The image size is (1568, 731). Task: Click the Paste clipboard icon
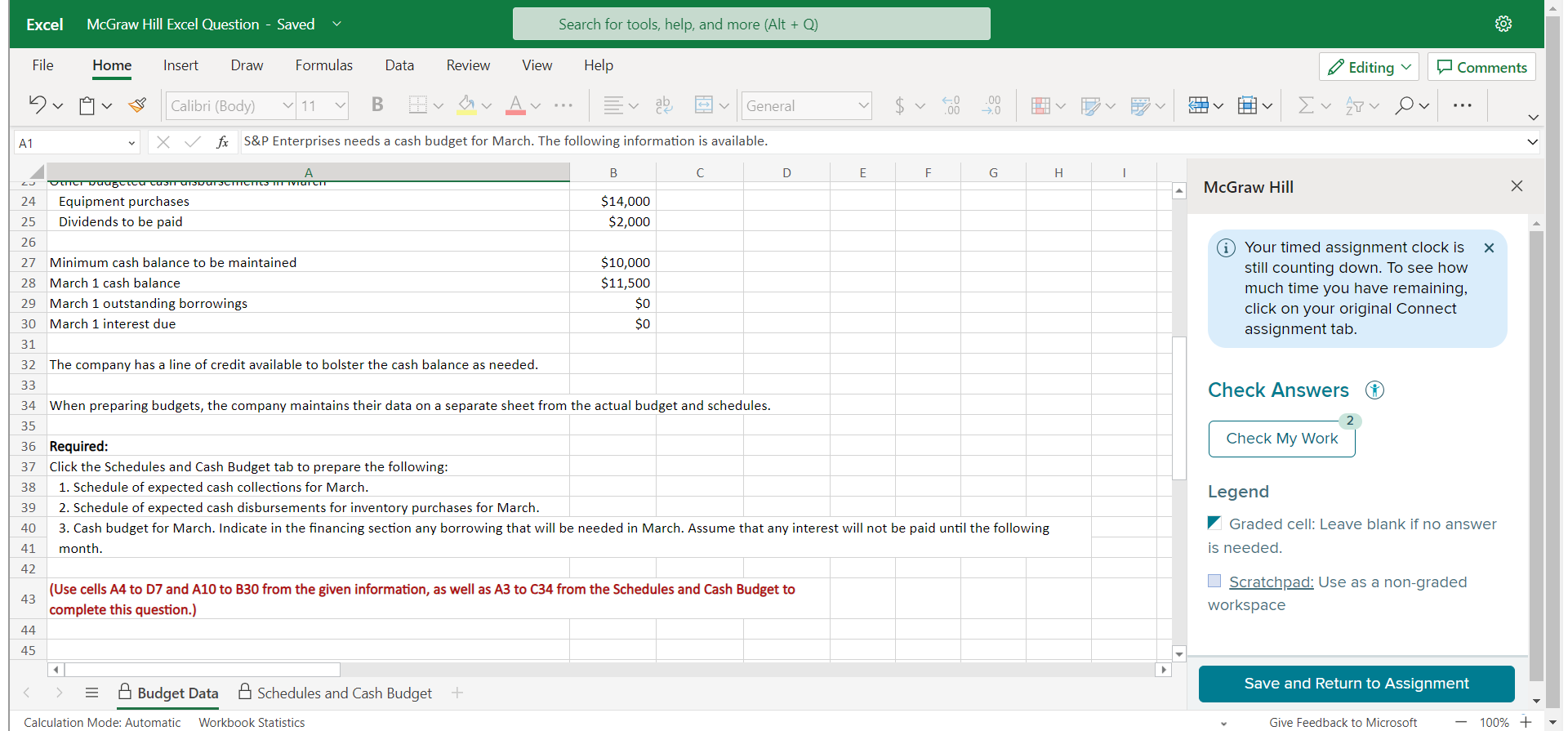[x=87, y=105]
